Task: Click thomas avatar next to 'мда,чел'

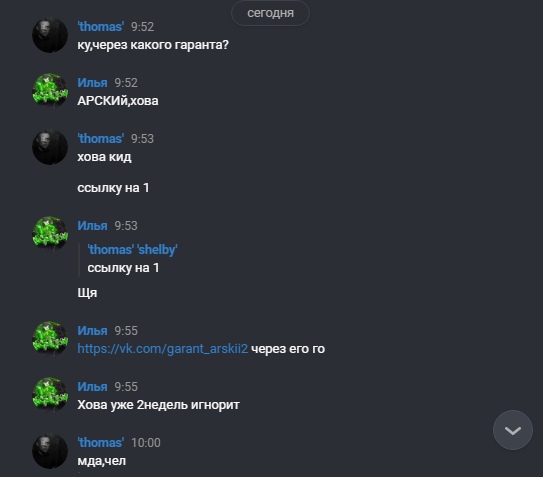Action: pos(50,451)
